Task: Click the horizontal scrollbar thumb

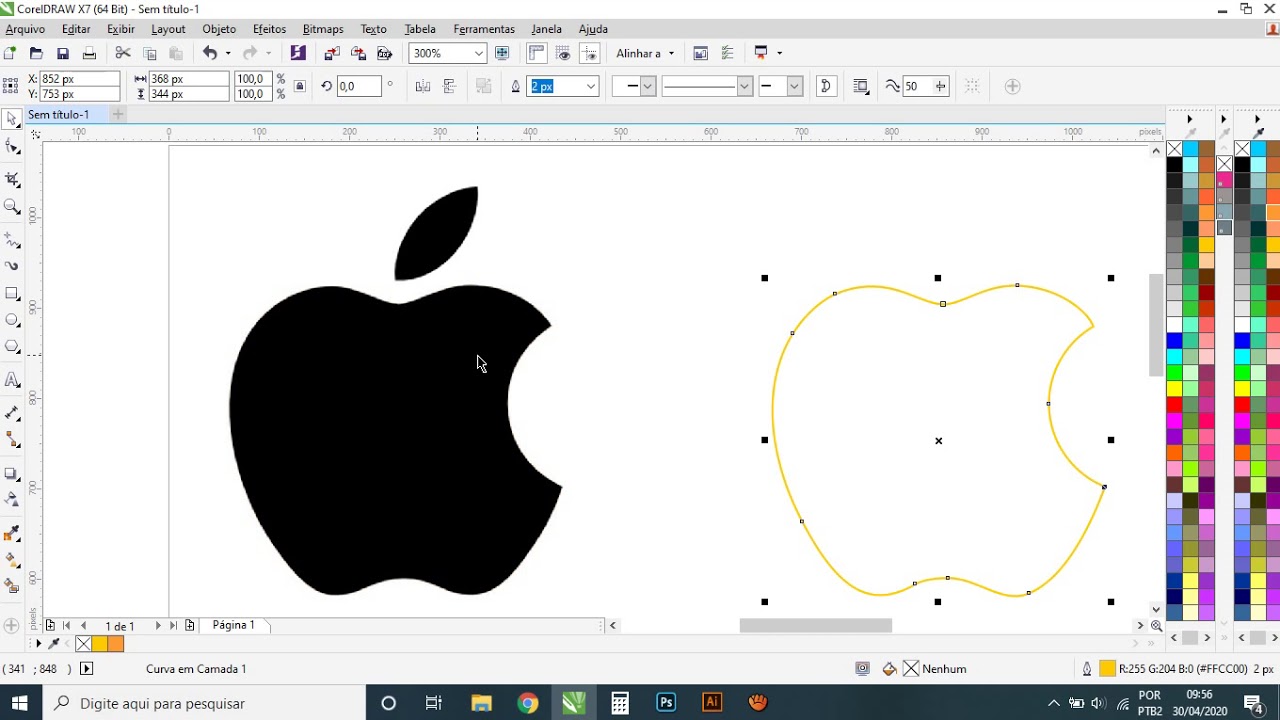Action: 815,625
